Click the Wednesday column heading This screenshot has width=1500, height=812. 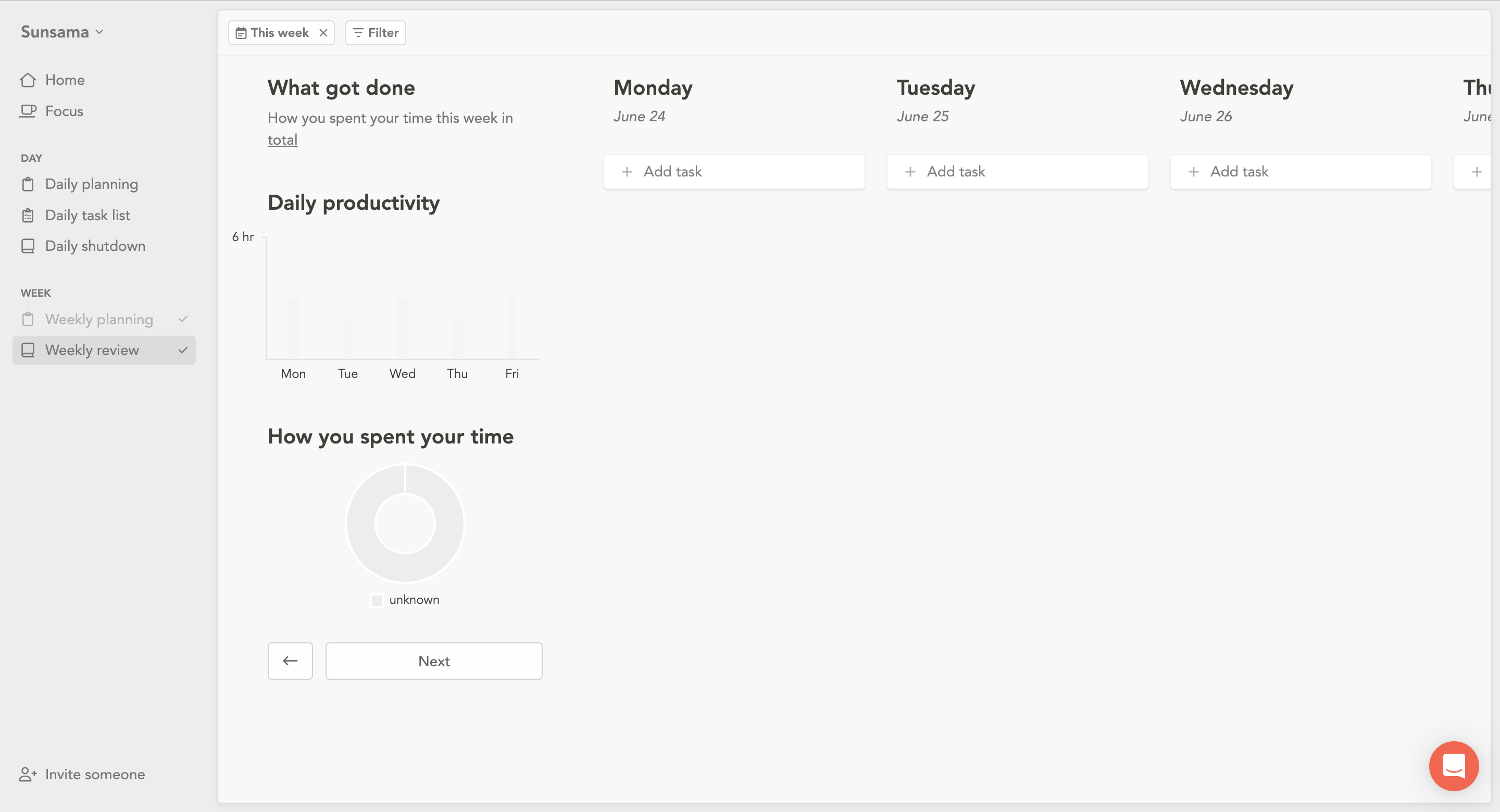(1237, 88)
